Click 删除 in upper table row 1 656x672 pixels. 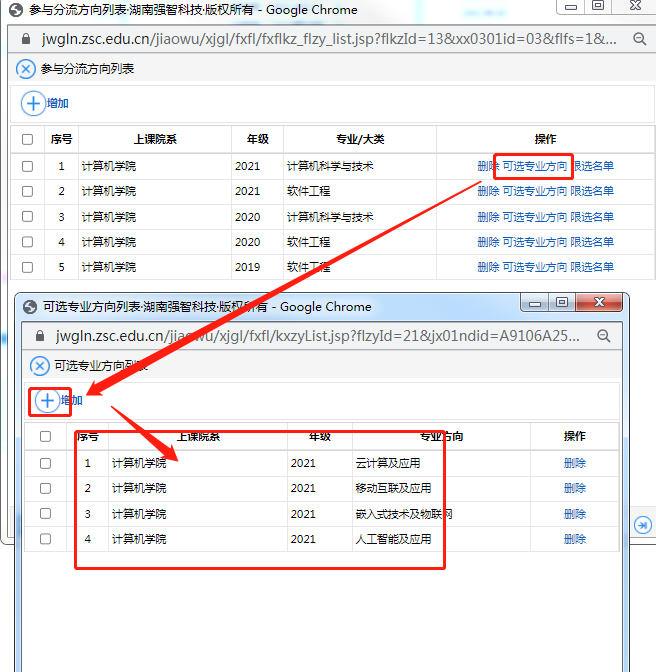coord(488,166)
